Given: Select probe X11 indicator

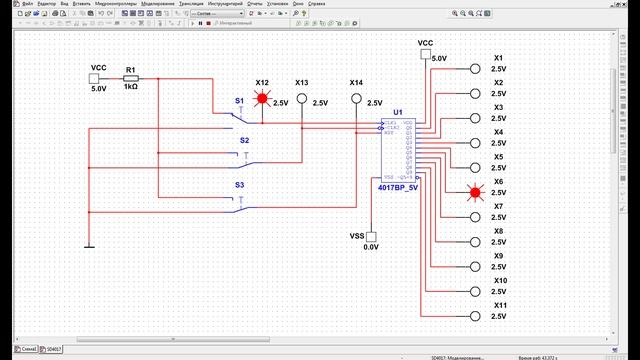Looking at the screenshot, I should (475, 316).
